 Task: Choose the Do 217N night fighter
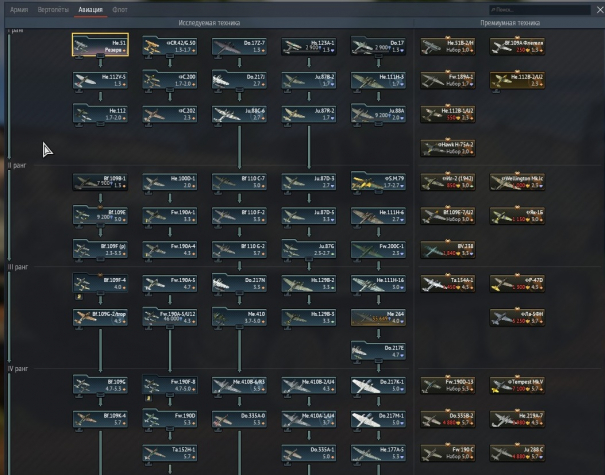[x=239, y=283]
